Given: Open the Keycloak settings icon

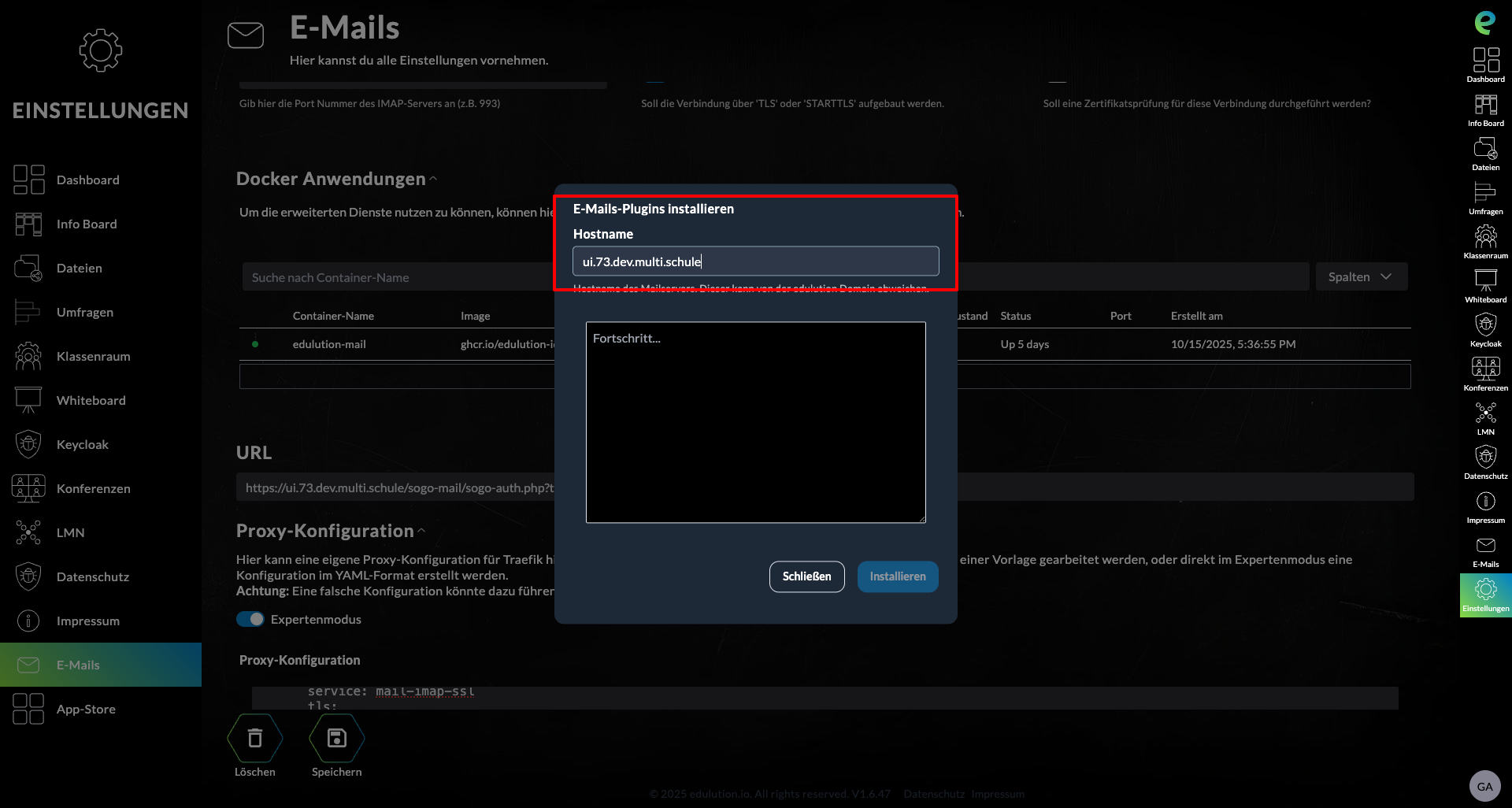Looking at the screenshot, I should 1485,324.
